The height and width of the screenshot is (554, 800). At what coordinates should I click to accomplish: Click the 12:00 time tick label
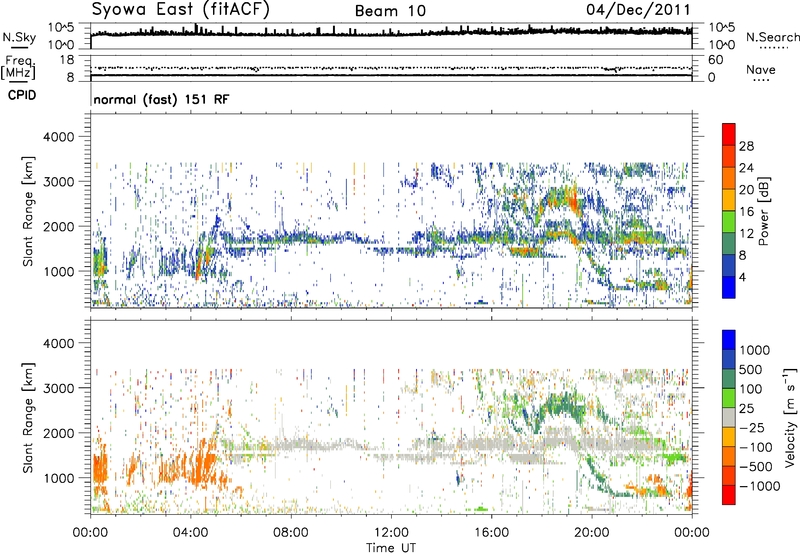(x=391, y=533)
